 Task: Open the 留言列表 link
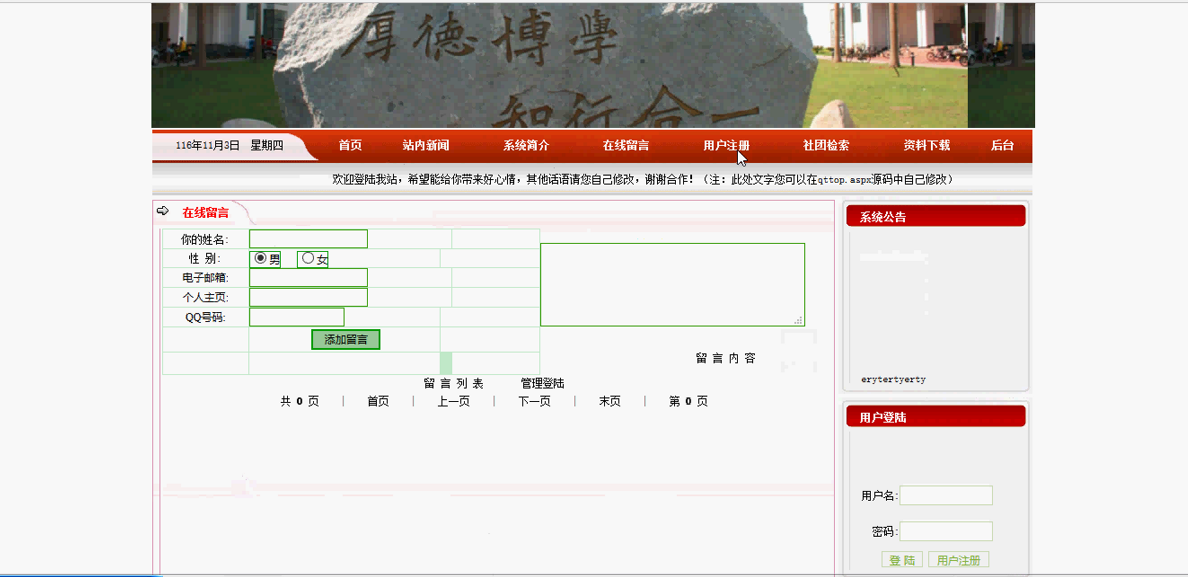click(x=453, y=383)
